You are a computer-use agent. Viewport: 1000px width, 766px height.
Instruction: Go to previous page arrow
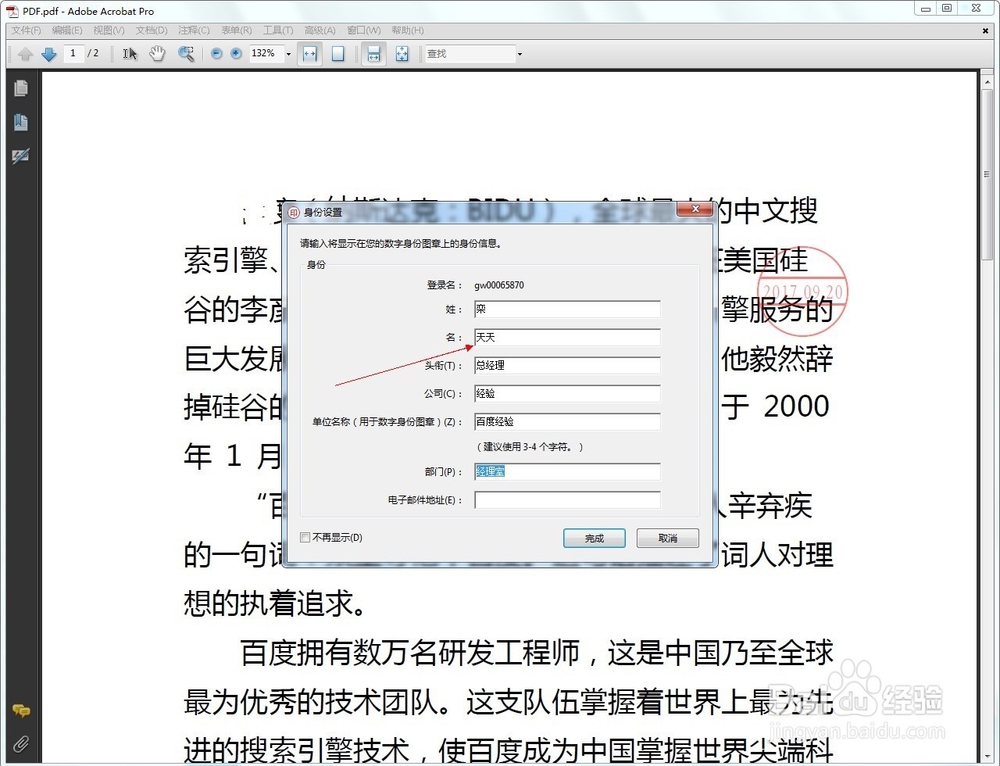coord(26,54)
